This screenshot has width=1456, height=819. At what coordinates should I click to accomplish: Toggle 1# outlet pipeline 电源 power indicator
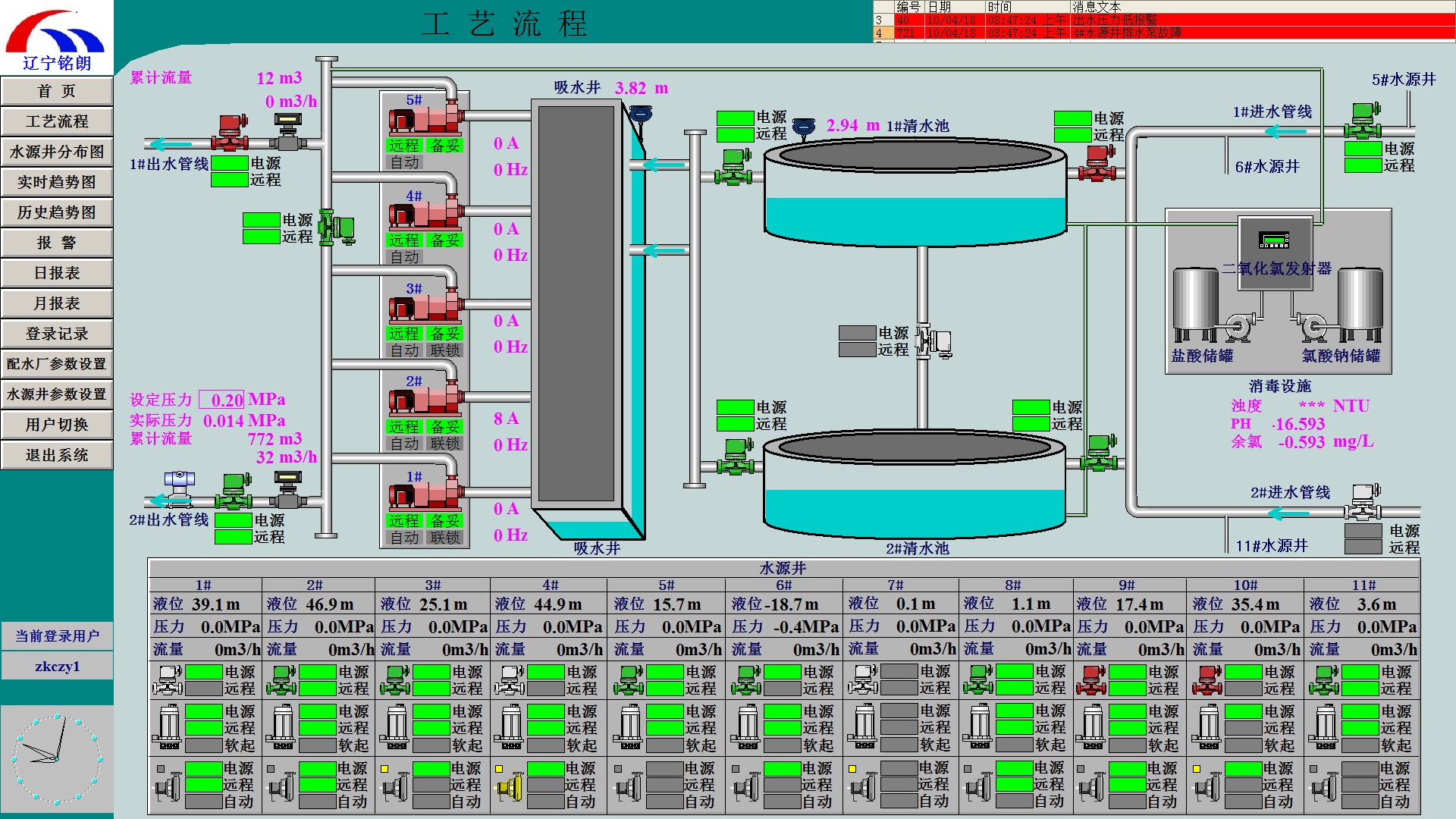[x=229, y=163]
